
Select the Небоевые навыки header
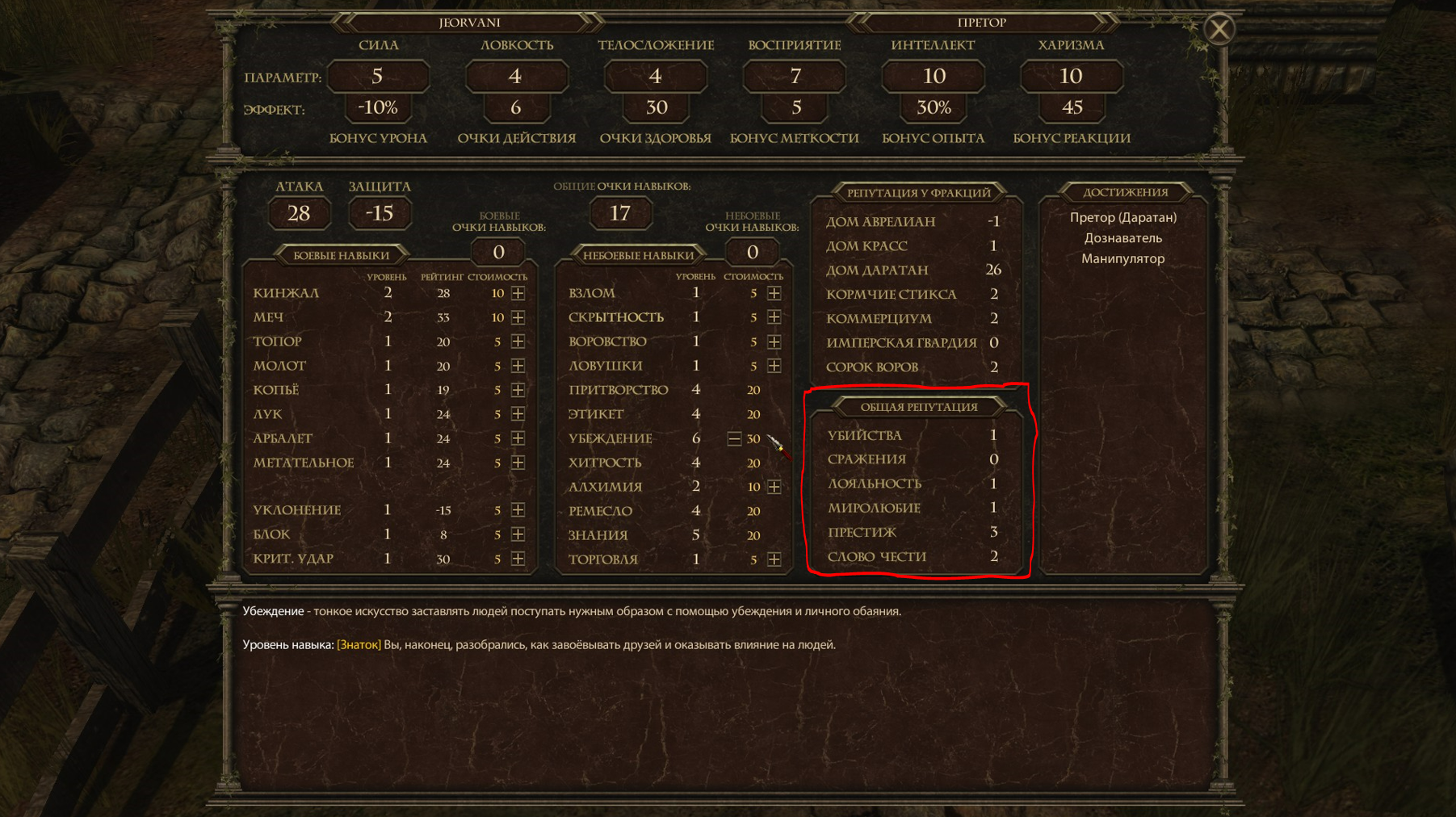638,255
